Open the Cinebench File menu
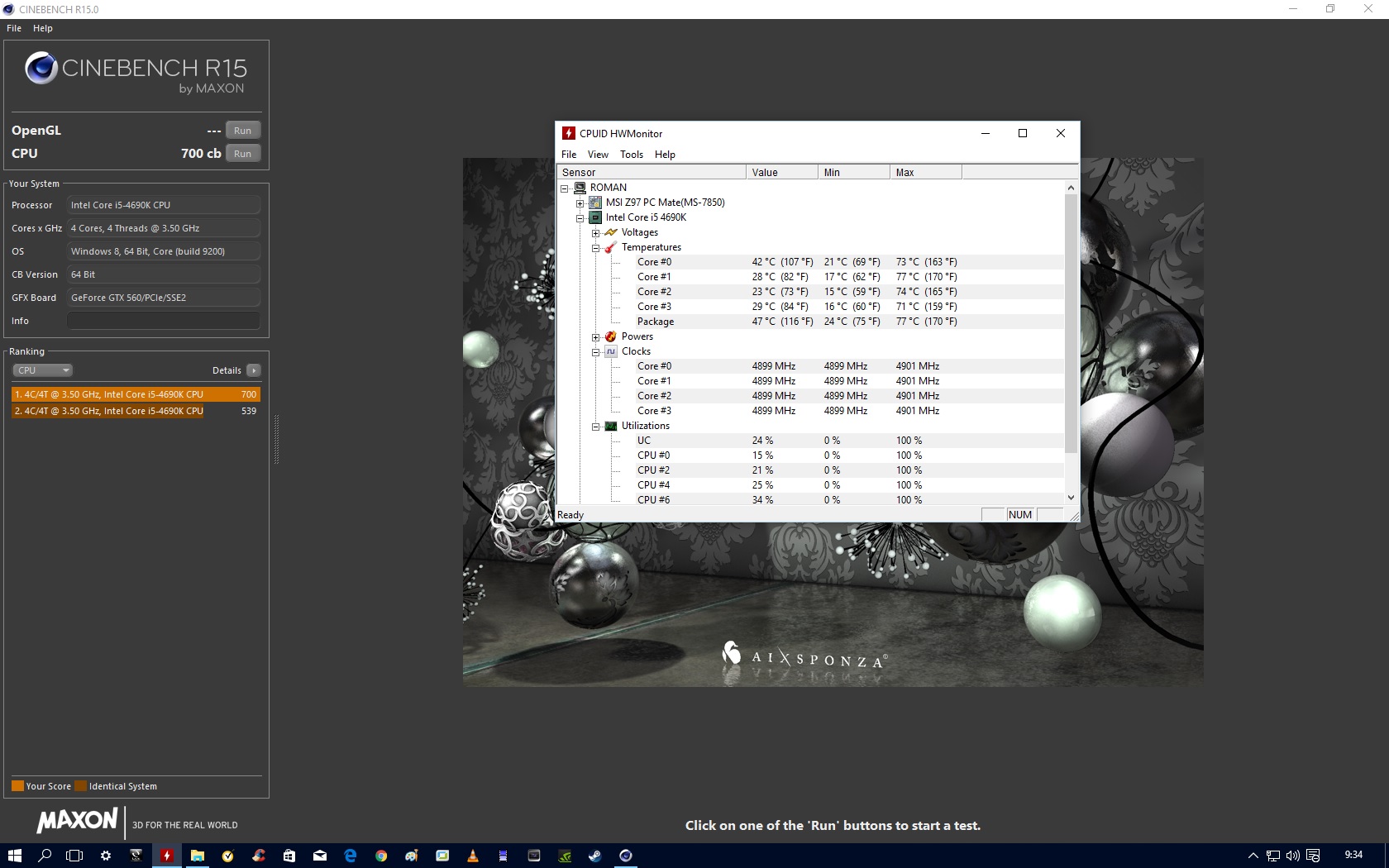The height and width of the screenshot is (868, 1389). [14, 28]
